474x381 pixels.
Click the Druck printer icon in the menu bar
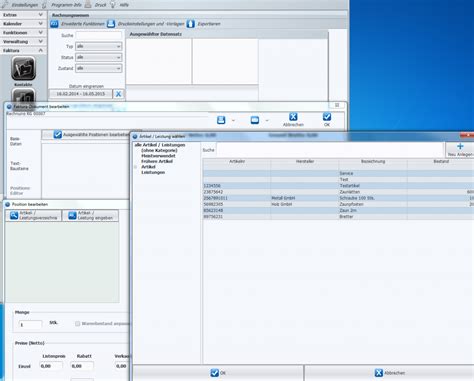(x=88, y=5)
